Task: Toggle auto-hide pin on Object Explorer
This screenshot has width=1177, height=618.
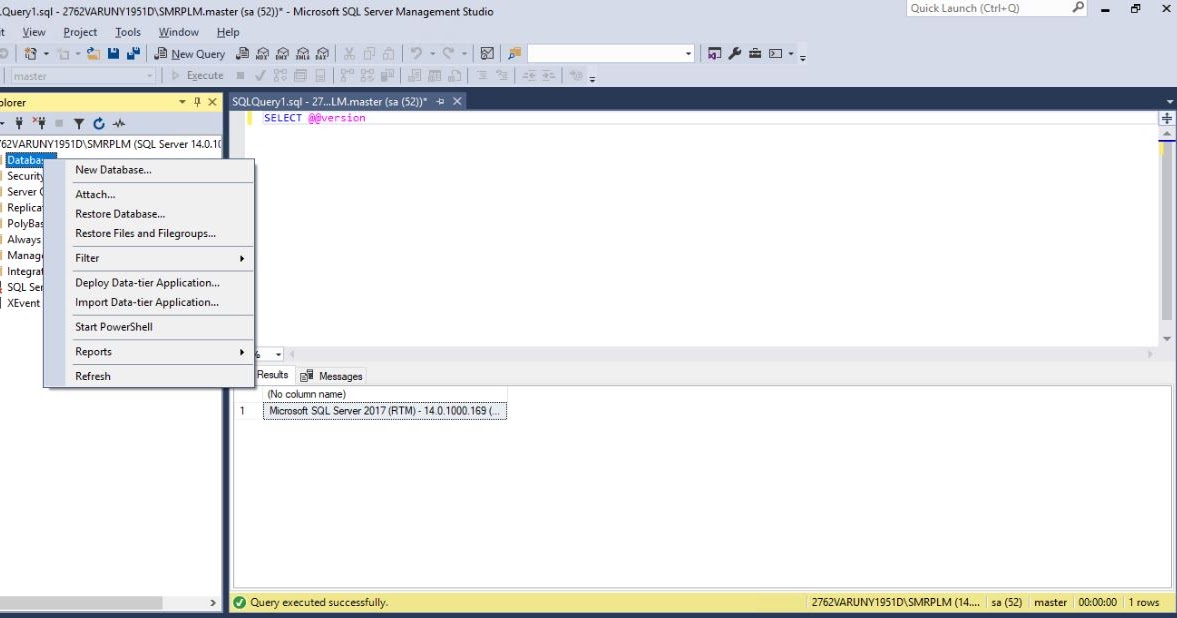Action: click(x=197, y=102)
